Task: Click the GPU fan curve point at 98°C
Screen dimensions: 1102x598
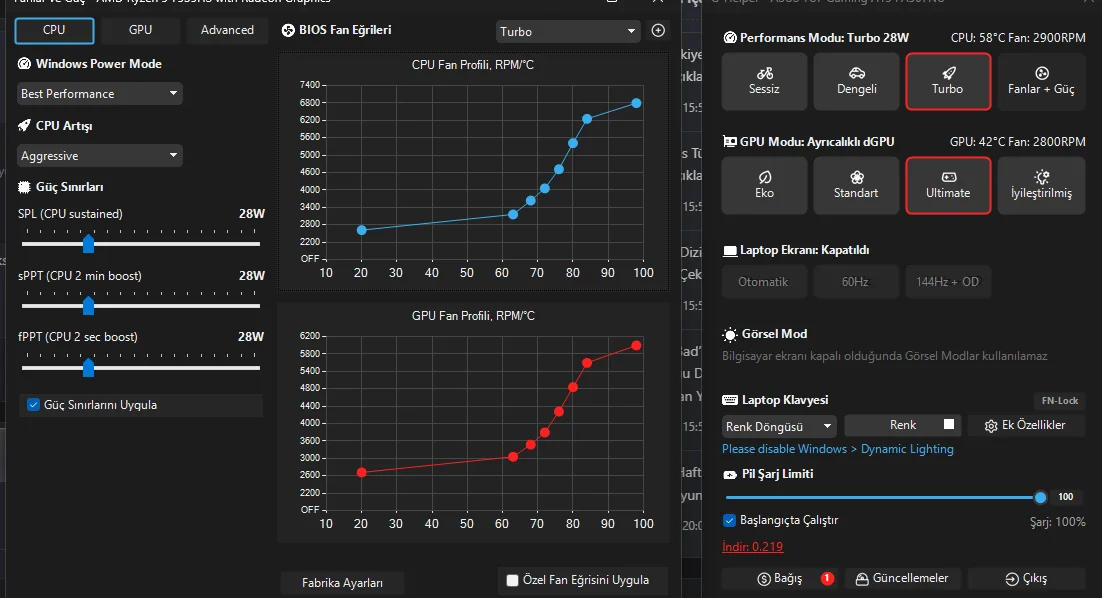Action: tap(636, 345)
